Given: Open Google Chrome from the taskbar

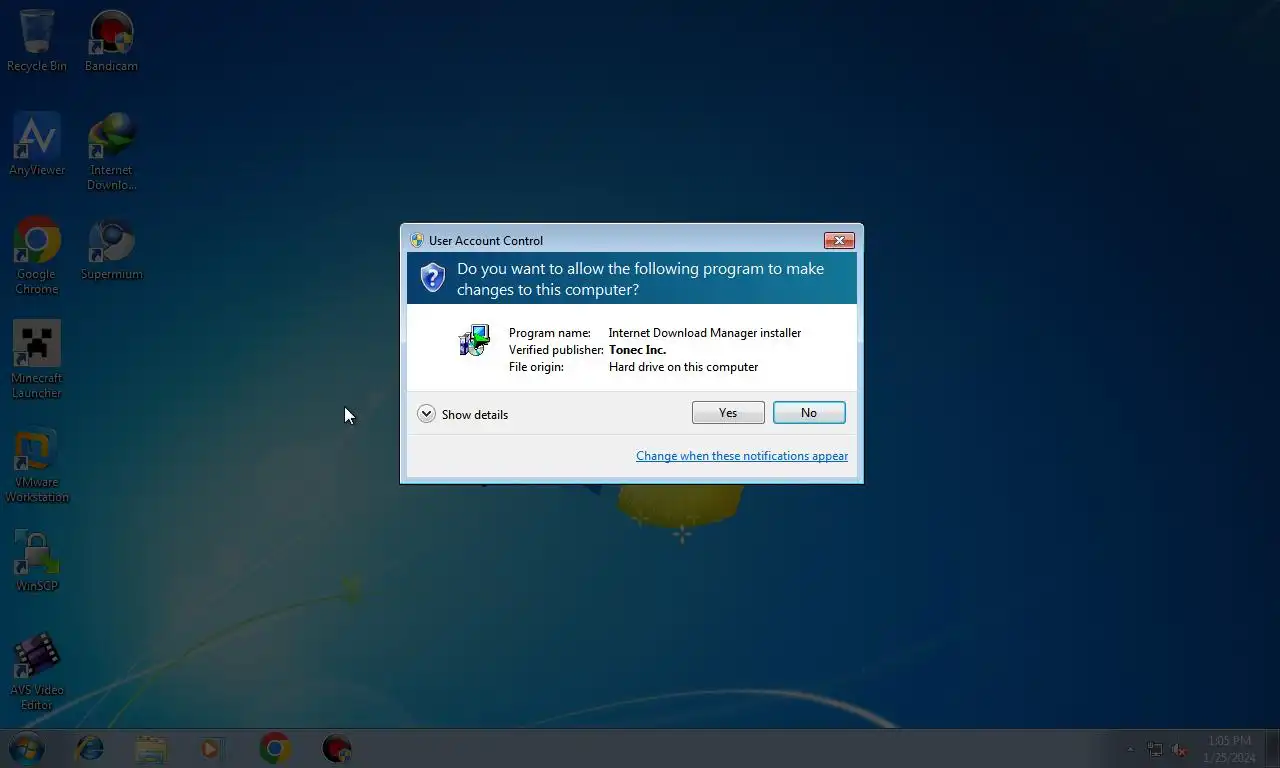Looking at the screenshot, I should [275, 748].
